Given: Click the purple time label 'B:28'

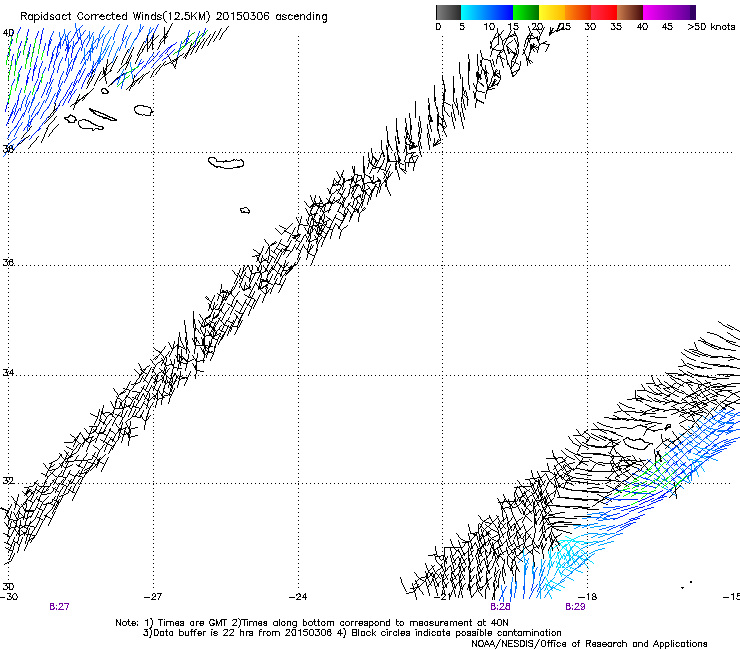Looking at the screenshot, I should 500,607.
